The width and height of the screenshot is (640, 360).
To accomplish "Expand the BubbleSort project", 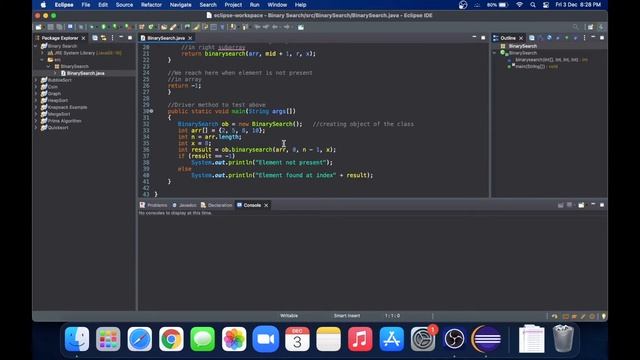I will (x=36, y=80).
